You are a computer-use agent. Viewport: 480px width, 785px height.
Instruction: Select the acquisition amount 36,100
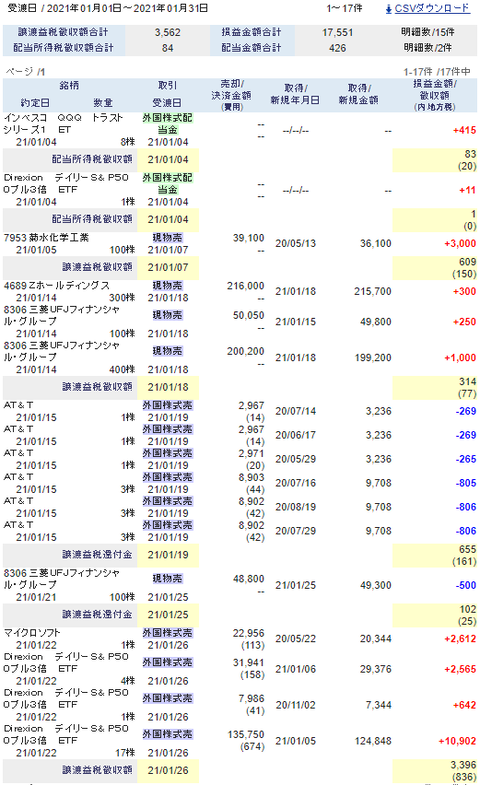coord(375,244)
